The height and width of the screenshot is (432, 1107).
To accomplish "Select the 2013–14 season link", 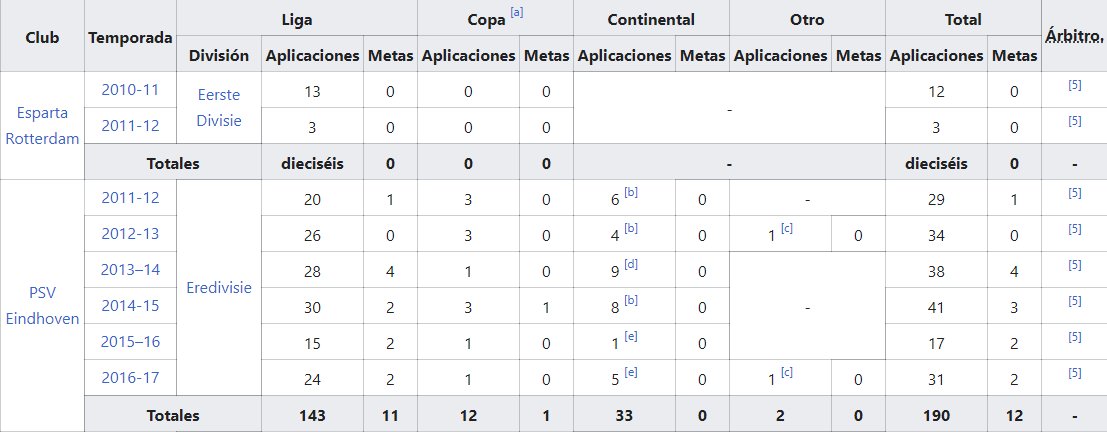I will 130,270.
